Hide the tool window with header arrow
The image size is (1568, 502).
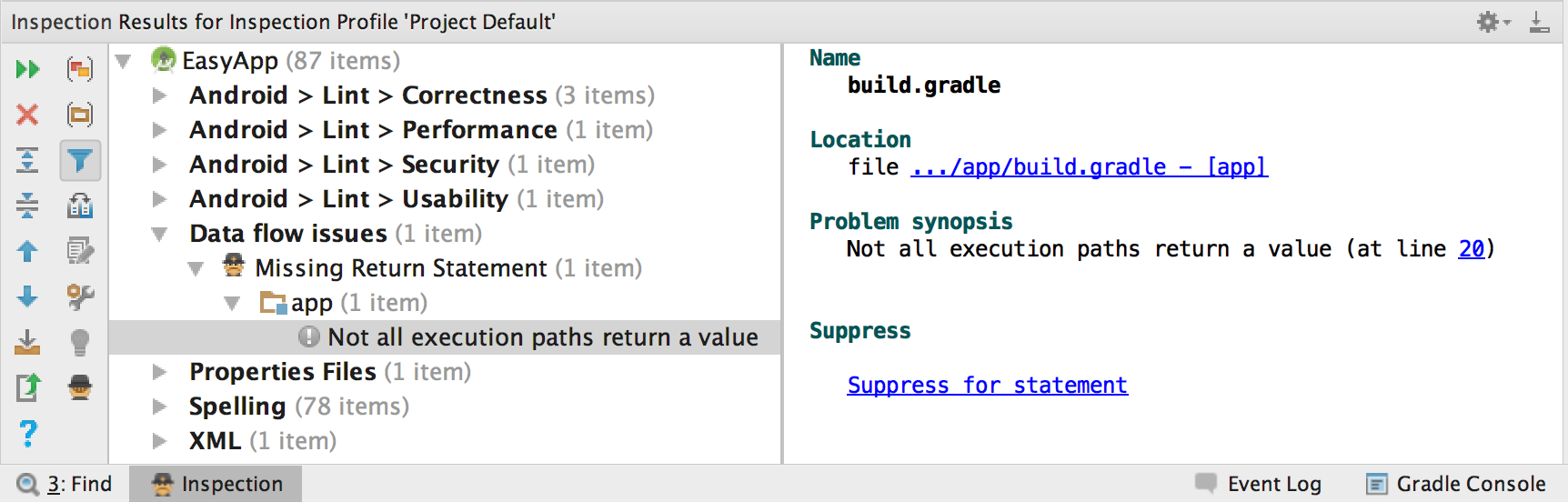click(1539, 22)
